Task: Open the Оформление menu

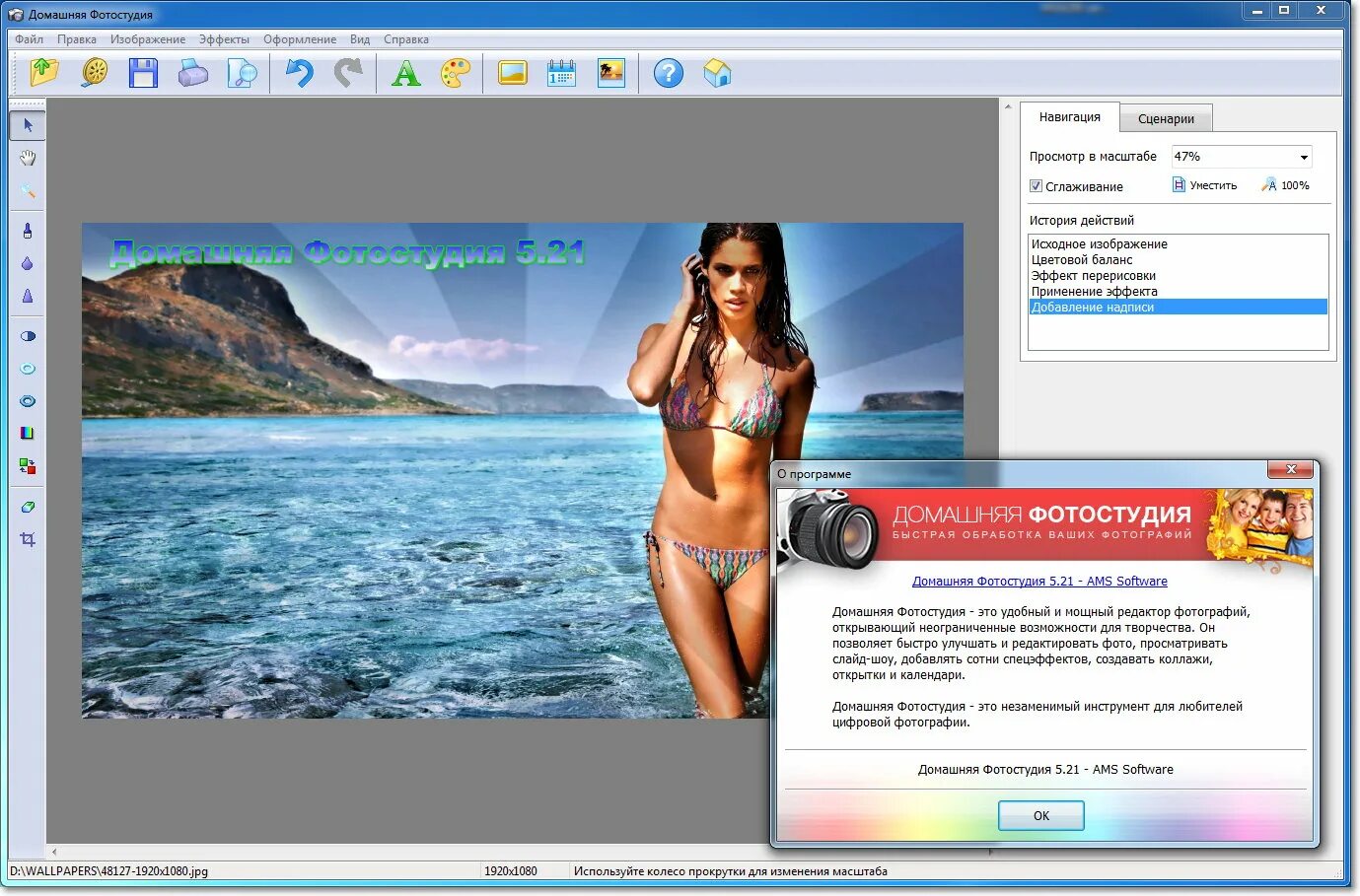Action: click(x=300, y=39)
